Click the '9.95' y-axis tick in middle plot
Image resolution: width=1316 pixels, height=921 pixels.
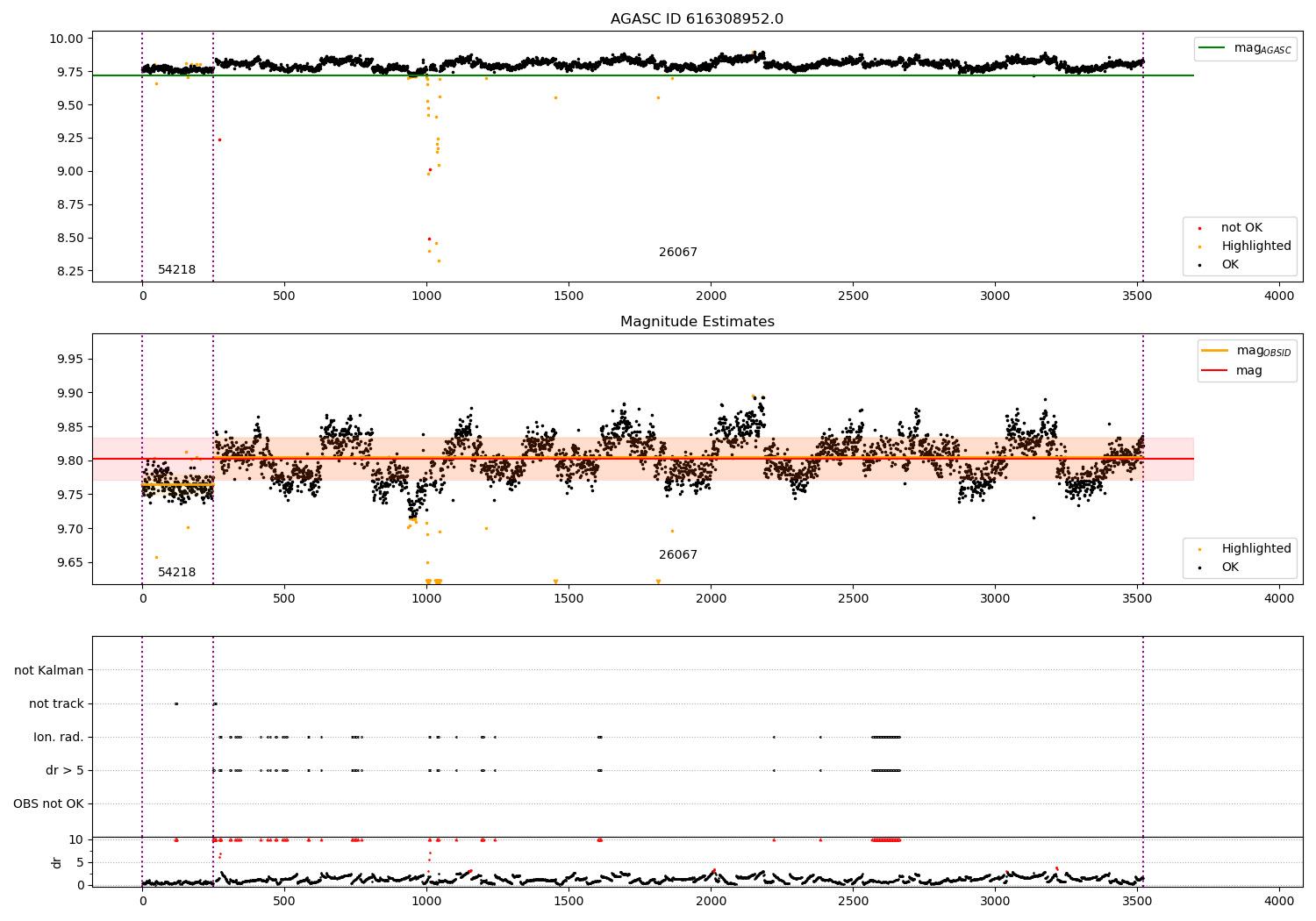70,360
